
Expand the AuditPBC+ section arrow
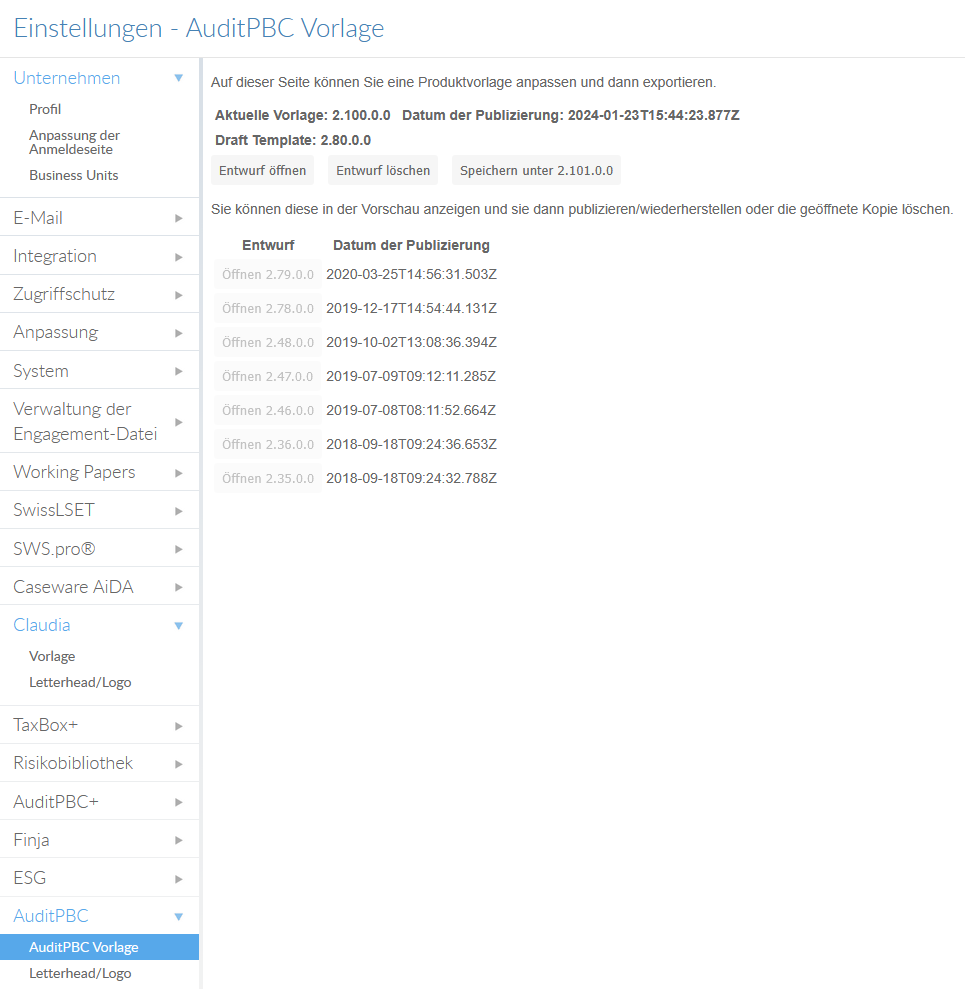(178, 802)
